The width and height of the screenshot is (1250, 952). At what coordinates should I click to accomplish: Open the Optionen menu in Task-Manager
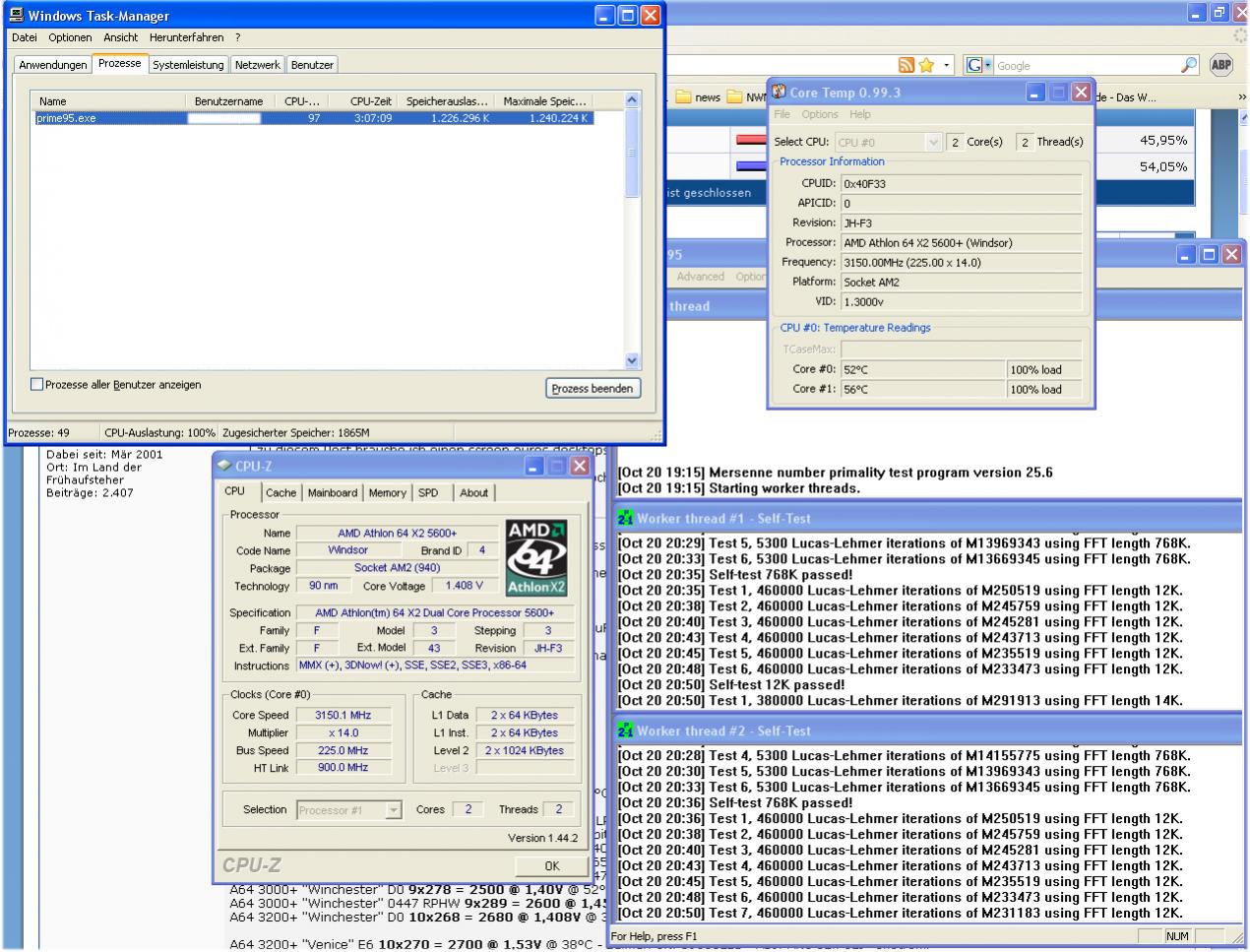coord(70,37)
